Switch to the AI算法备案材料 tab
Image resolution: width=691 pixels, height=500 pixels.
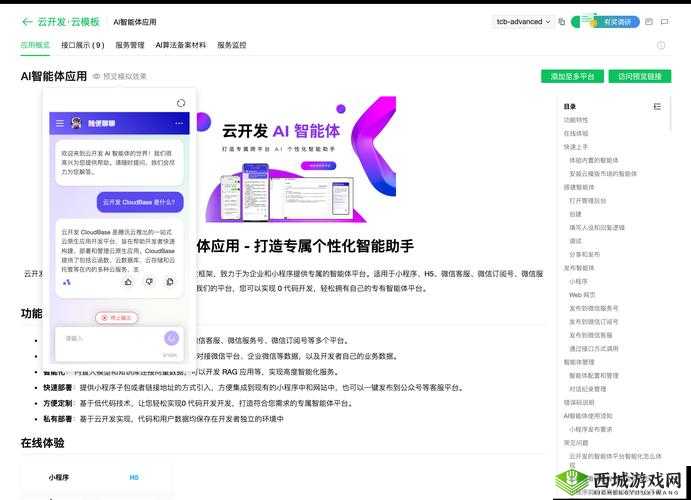(x=181, y=45)
